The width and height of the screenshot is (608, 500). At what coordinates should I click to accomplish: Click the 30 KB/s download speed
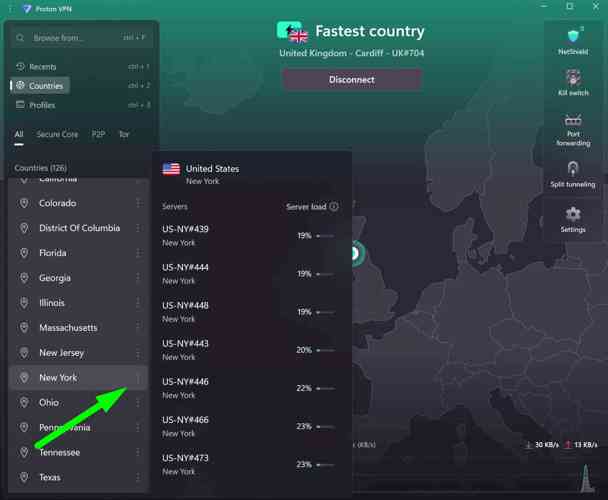(542, 445)
